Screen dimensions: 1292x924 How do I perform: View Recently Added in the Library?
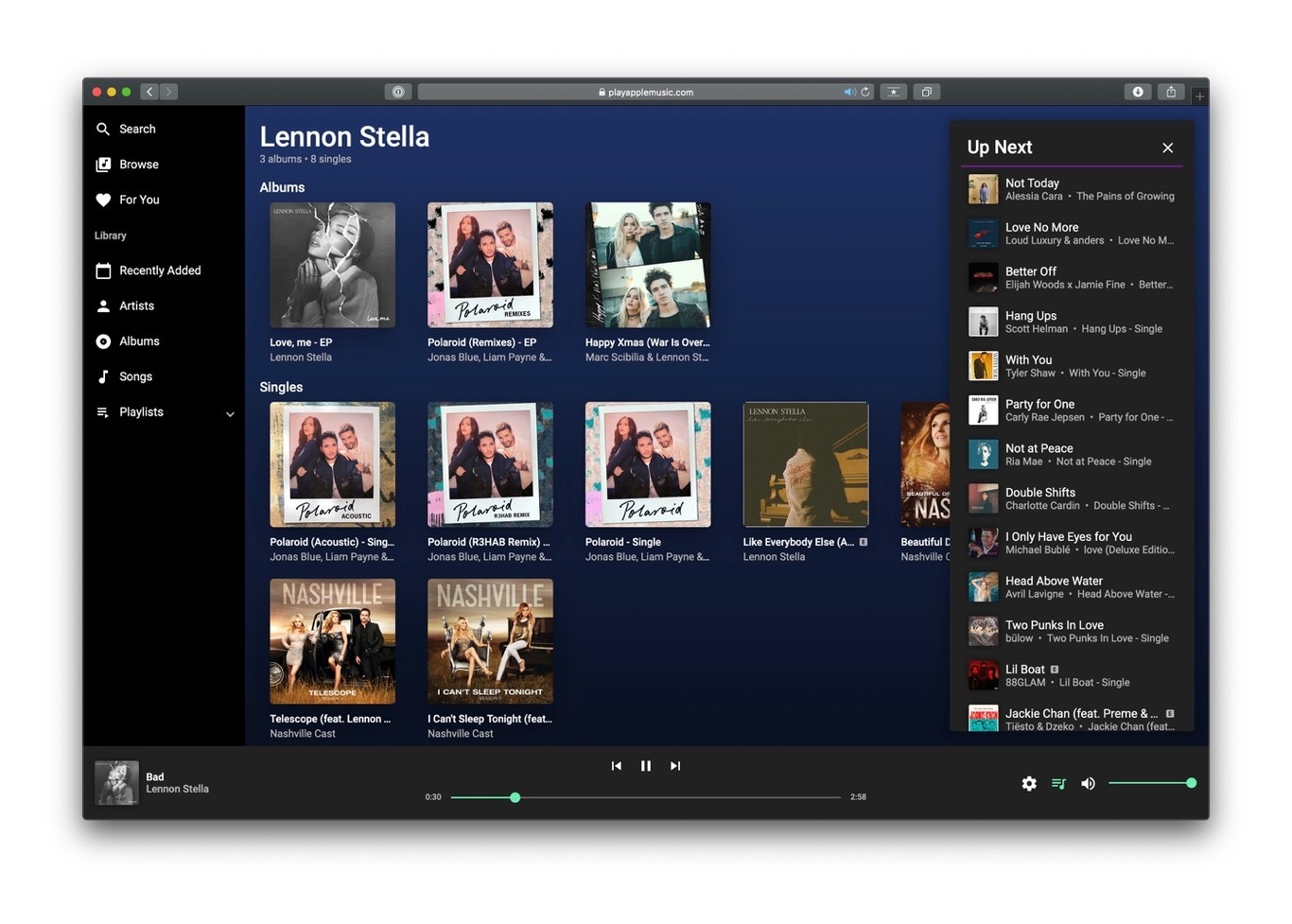tap(159, 270)
